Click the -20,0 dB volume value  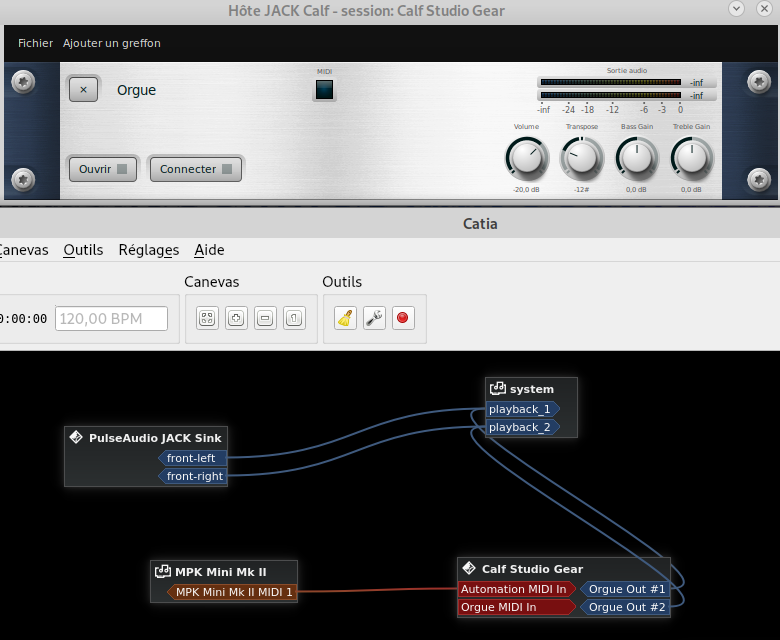tap(526, 189)
